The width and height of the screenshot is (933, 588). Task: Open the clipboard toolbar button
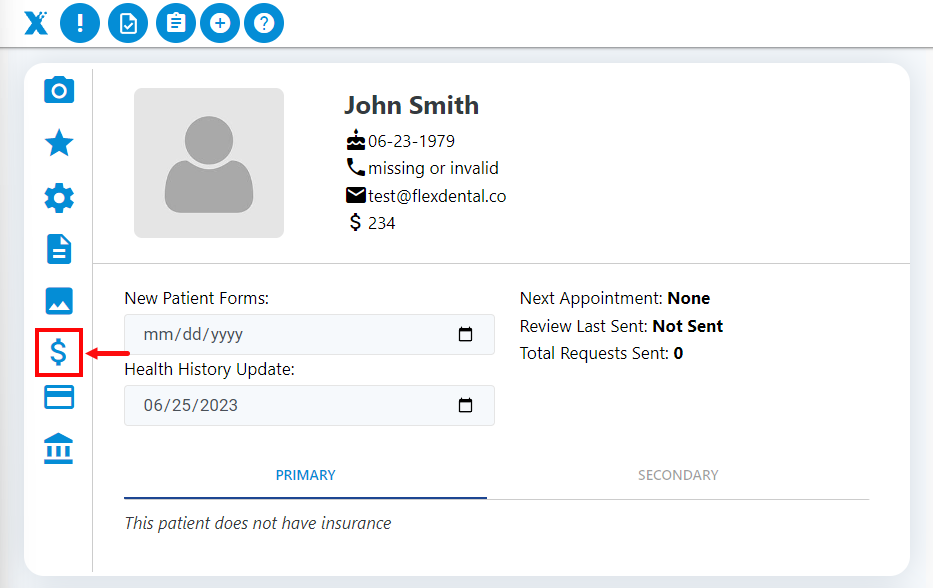tap(176, 23)
